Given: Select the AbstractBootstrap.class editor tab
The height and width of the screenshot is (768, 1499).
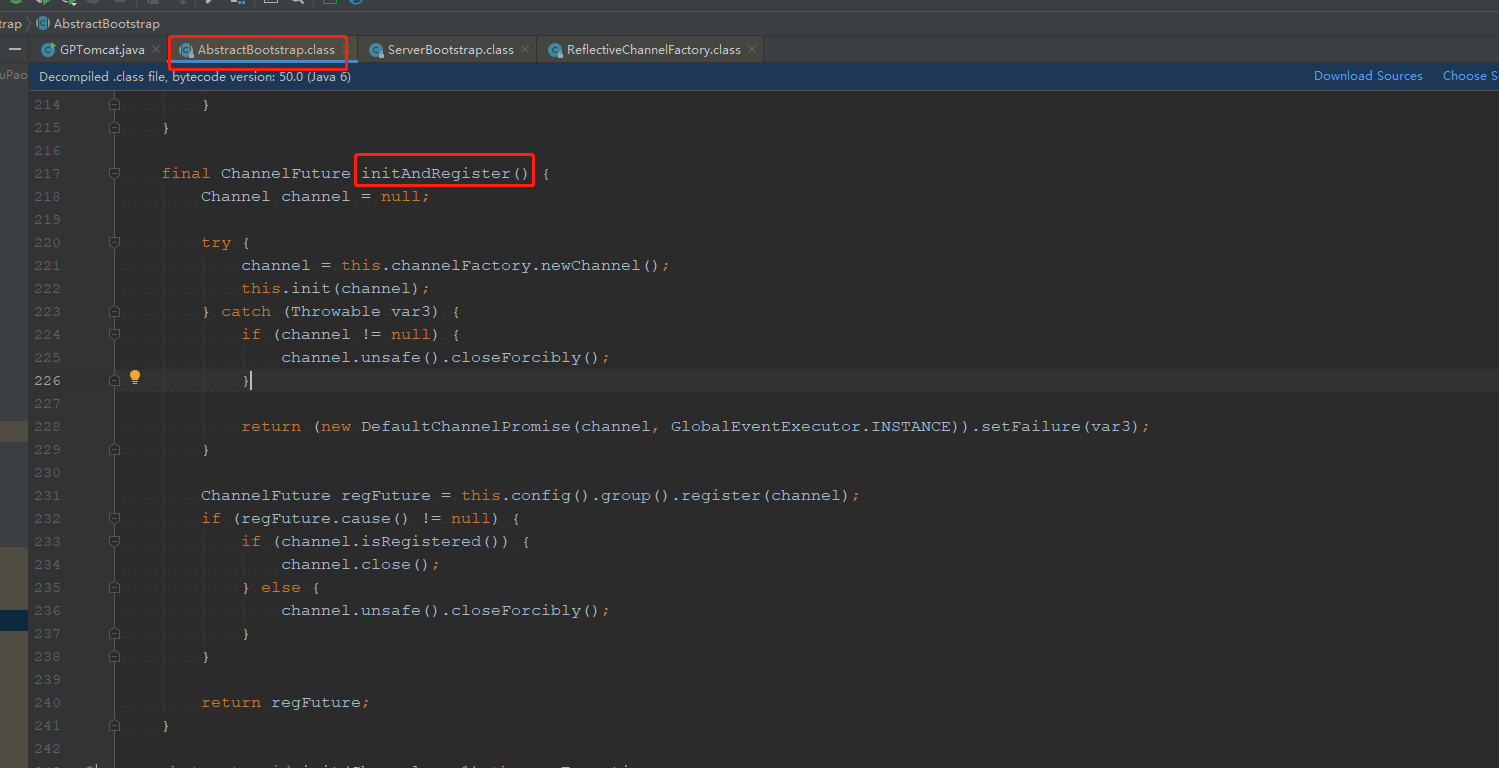Looking at the screenshot, I should coord(266,50).
